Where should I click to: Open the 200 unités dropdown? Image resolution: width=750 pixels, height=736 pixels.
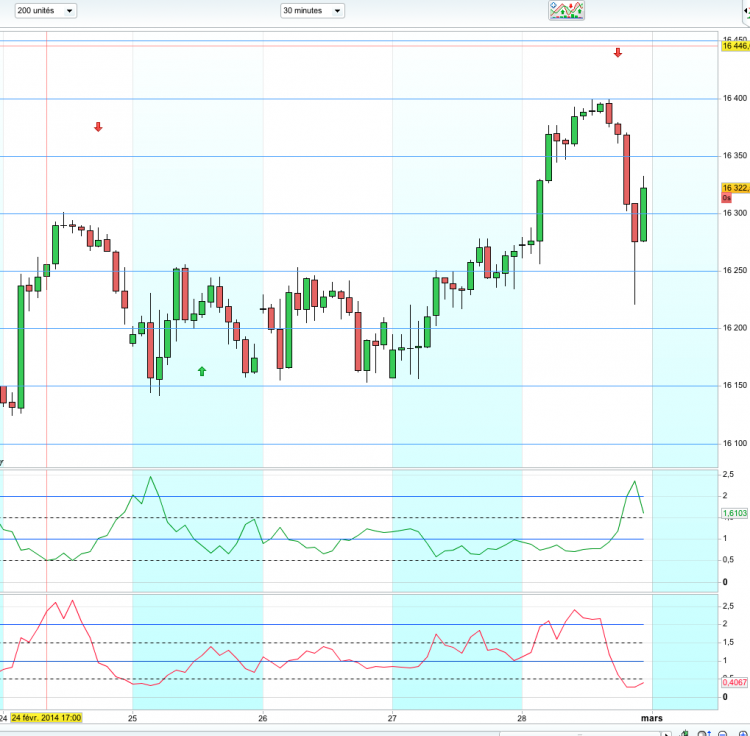(46, 11)
